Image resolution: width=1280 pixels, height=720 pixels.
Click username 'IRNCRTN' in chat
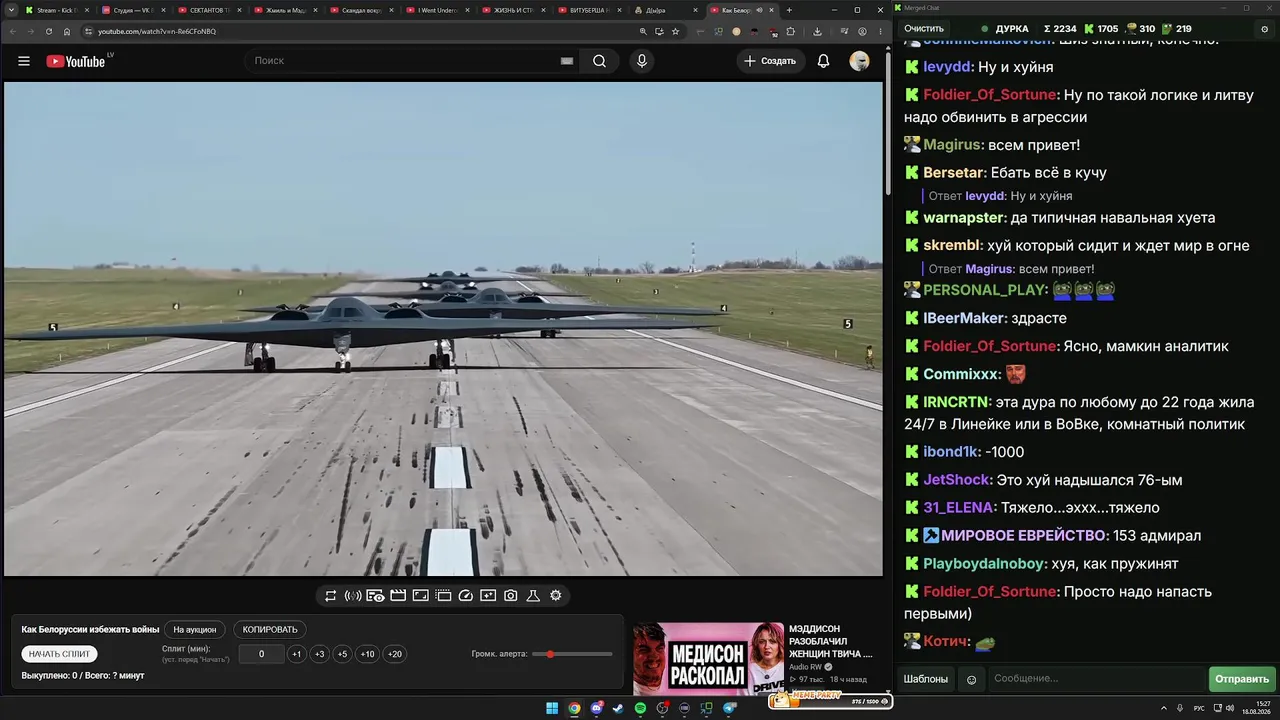coord(955,402)
